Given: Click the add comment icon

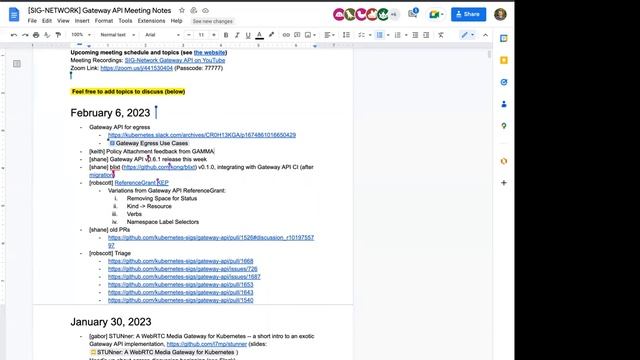Looking at the screenshot, I should tap(297, 35).
